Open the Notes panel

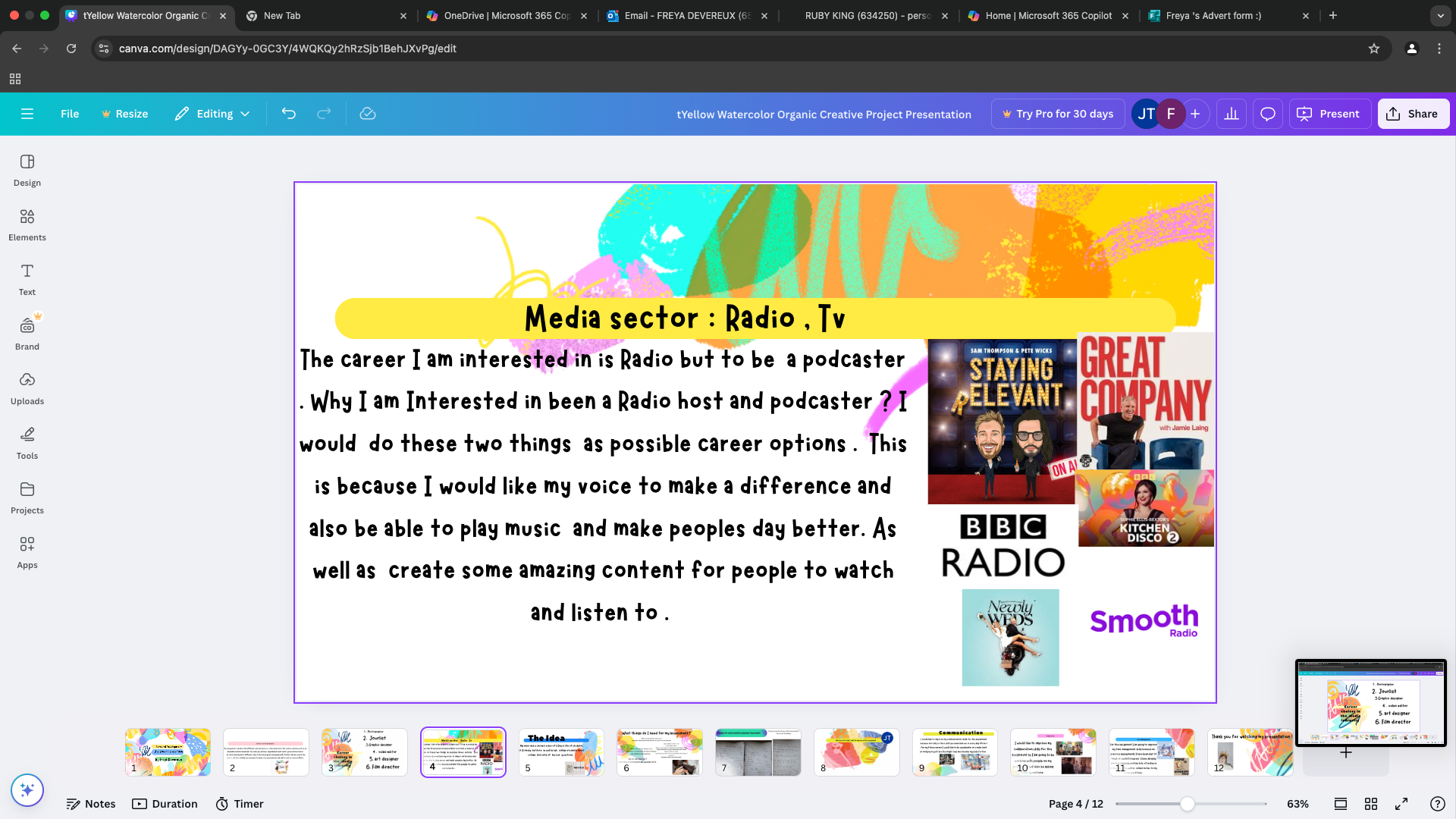coord(91,804)
